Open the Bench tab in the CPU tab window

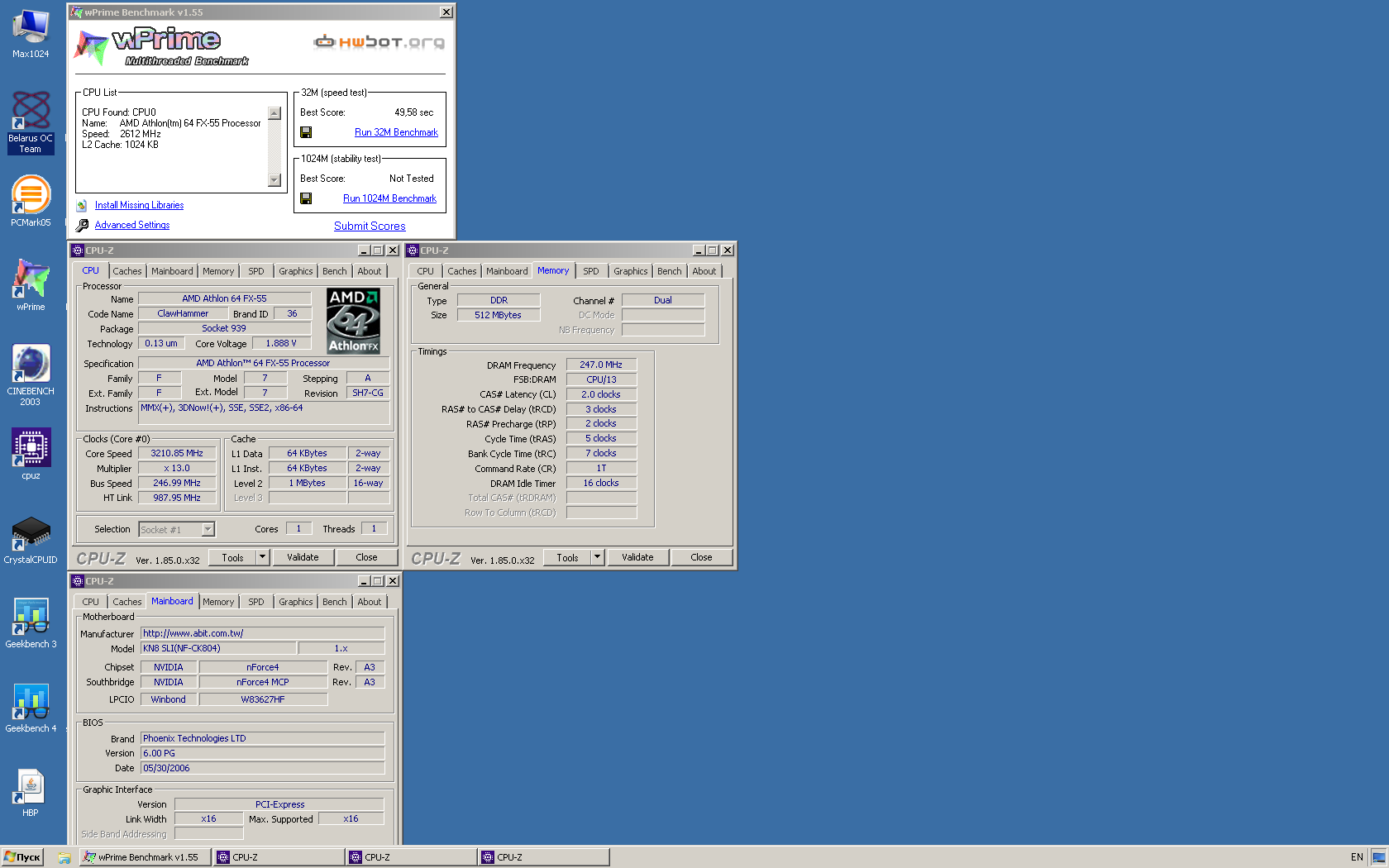coord(335,271)
